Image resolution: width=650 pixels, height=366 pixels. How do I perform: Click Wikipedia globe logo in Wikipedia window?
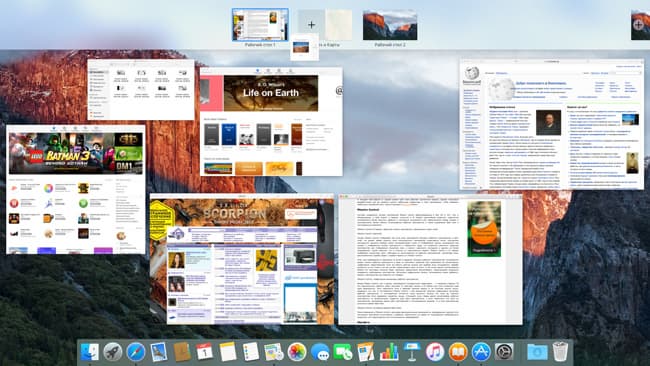(x=472, y=75)
